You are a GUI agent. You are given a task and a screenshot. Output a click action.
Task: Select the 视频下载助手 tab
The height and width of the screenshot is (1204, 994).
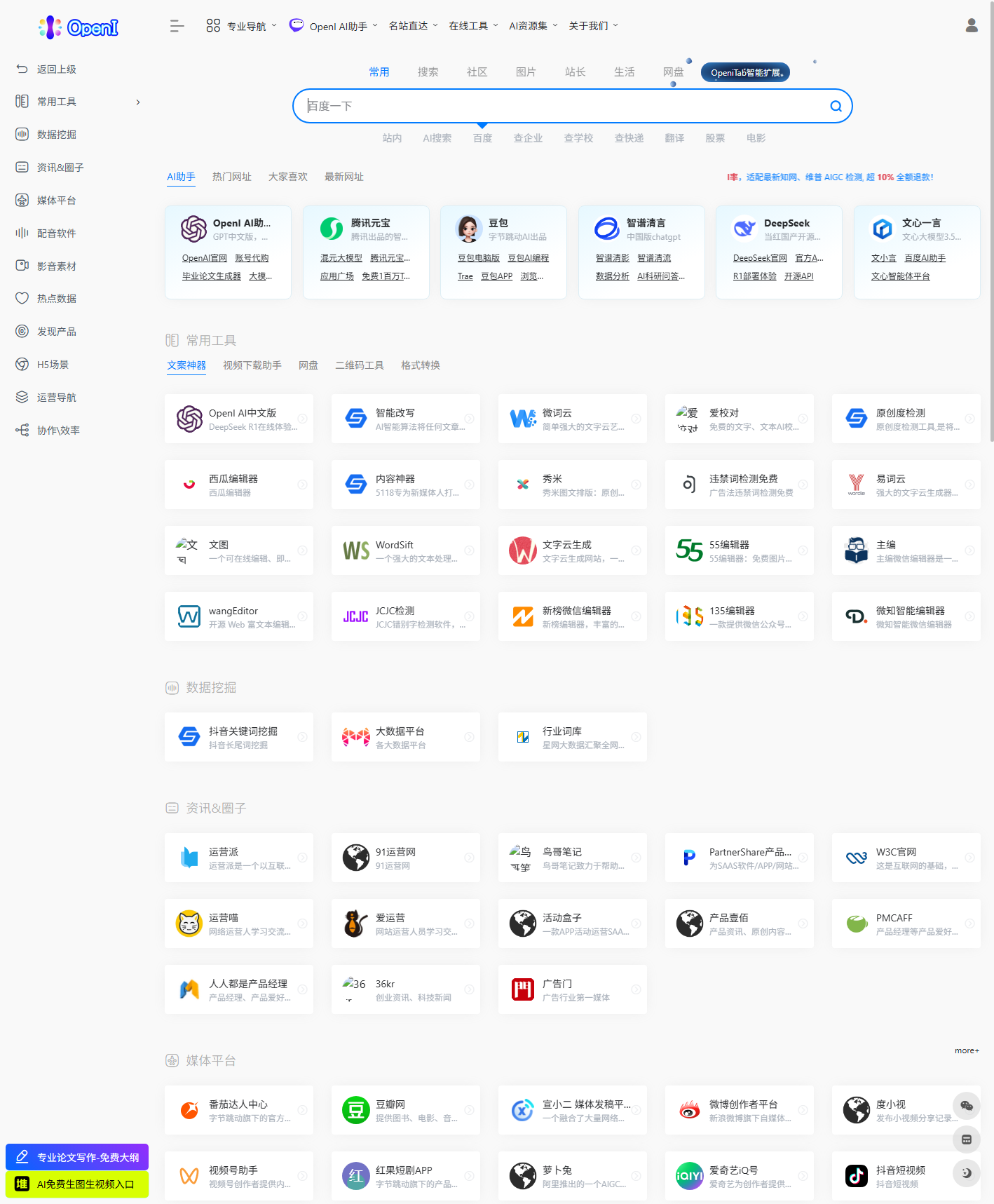click(252, 365)
